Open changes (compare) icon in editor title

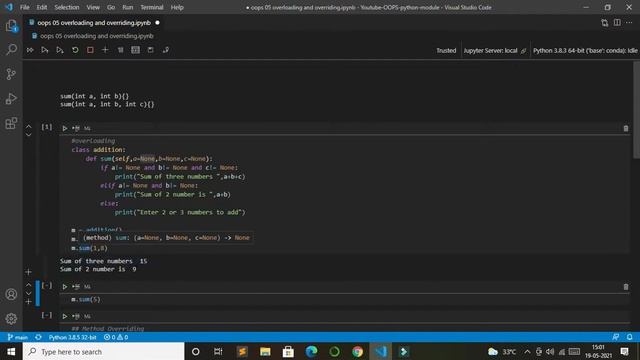coord(604,23)
